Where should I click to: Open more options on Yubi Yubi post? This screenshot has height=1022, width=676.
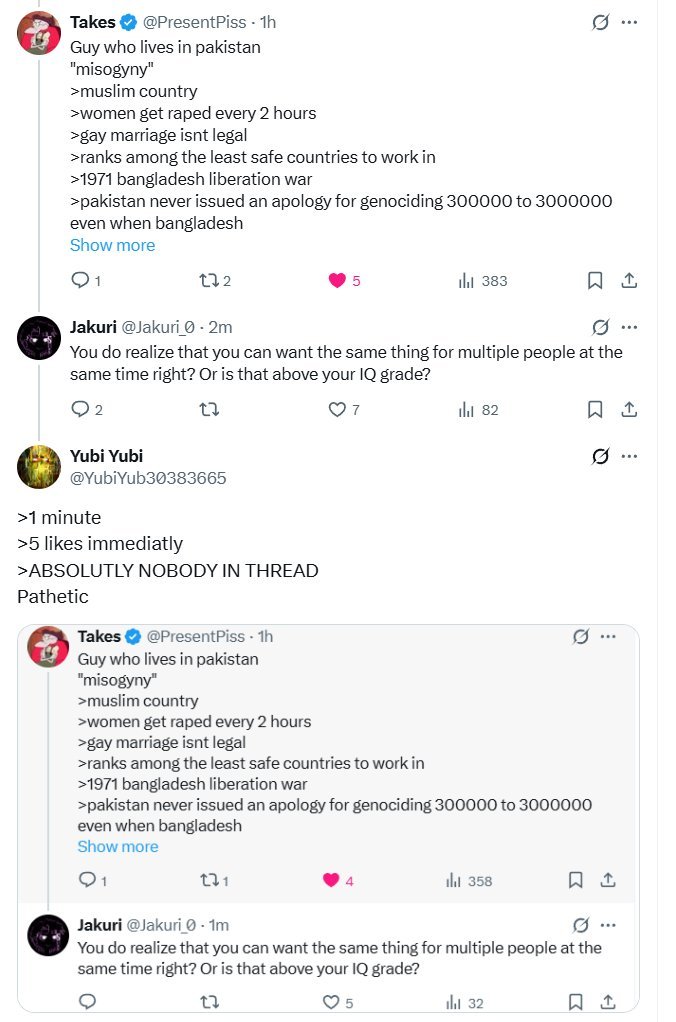pos(629,456)
